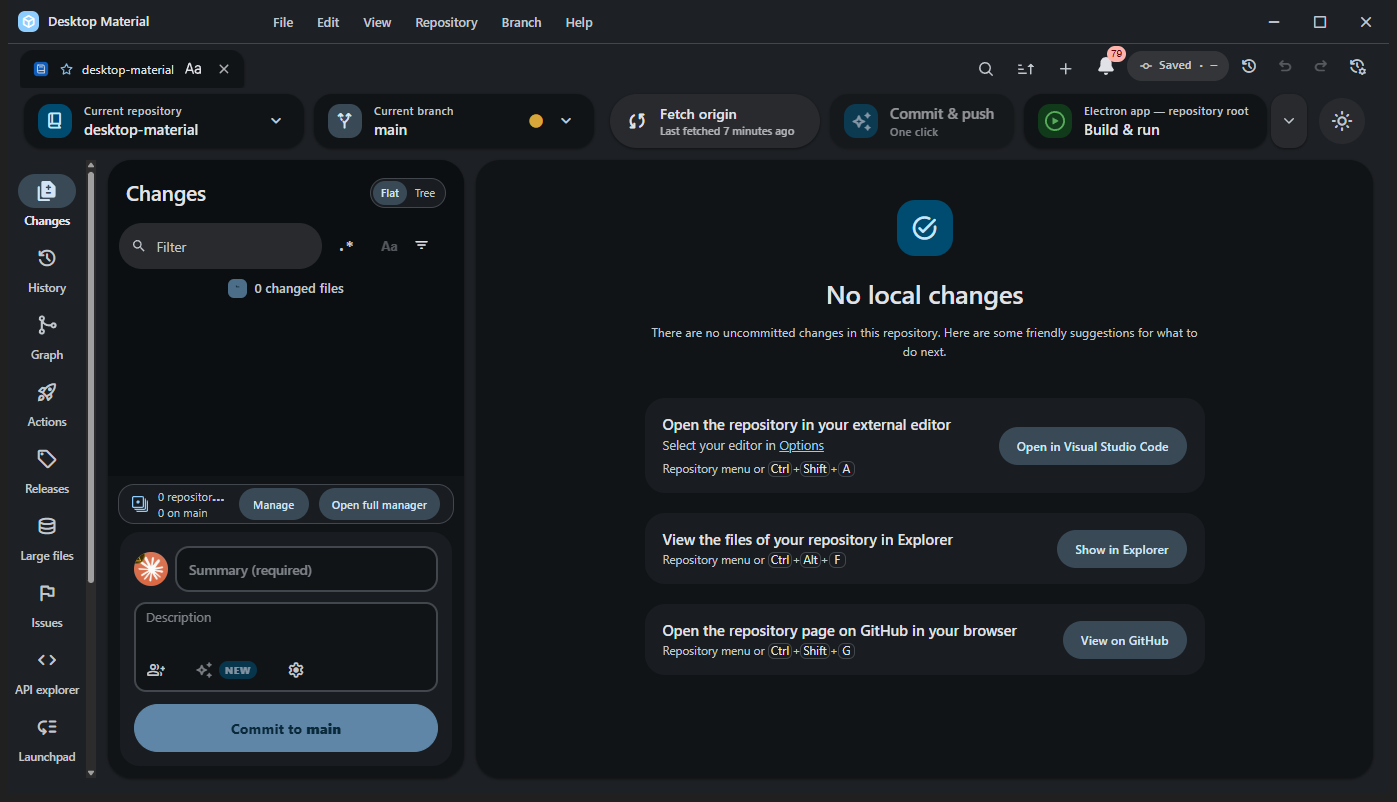Image resolution: width=1397 pixels, height=802 pixels.
Task: Expand the Current branch dropdown
Action: coord(454,121)
